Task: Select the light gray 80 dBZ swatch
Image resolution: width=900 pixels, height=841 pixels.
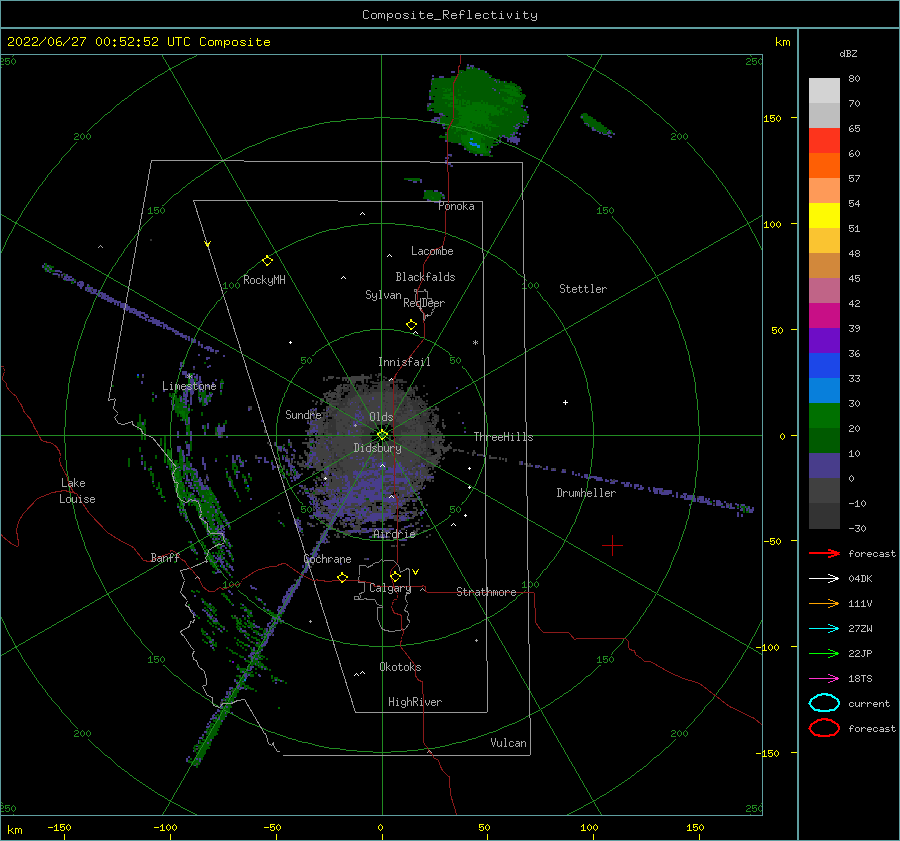Action: click(824, 91)
